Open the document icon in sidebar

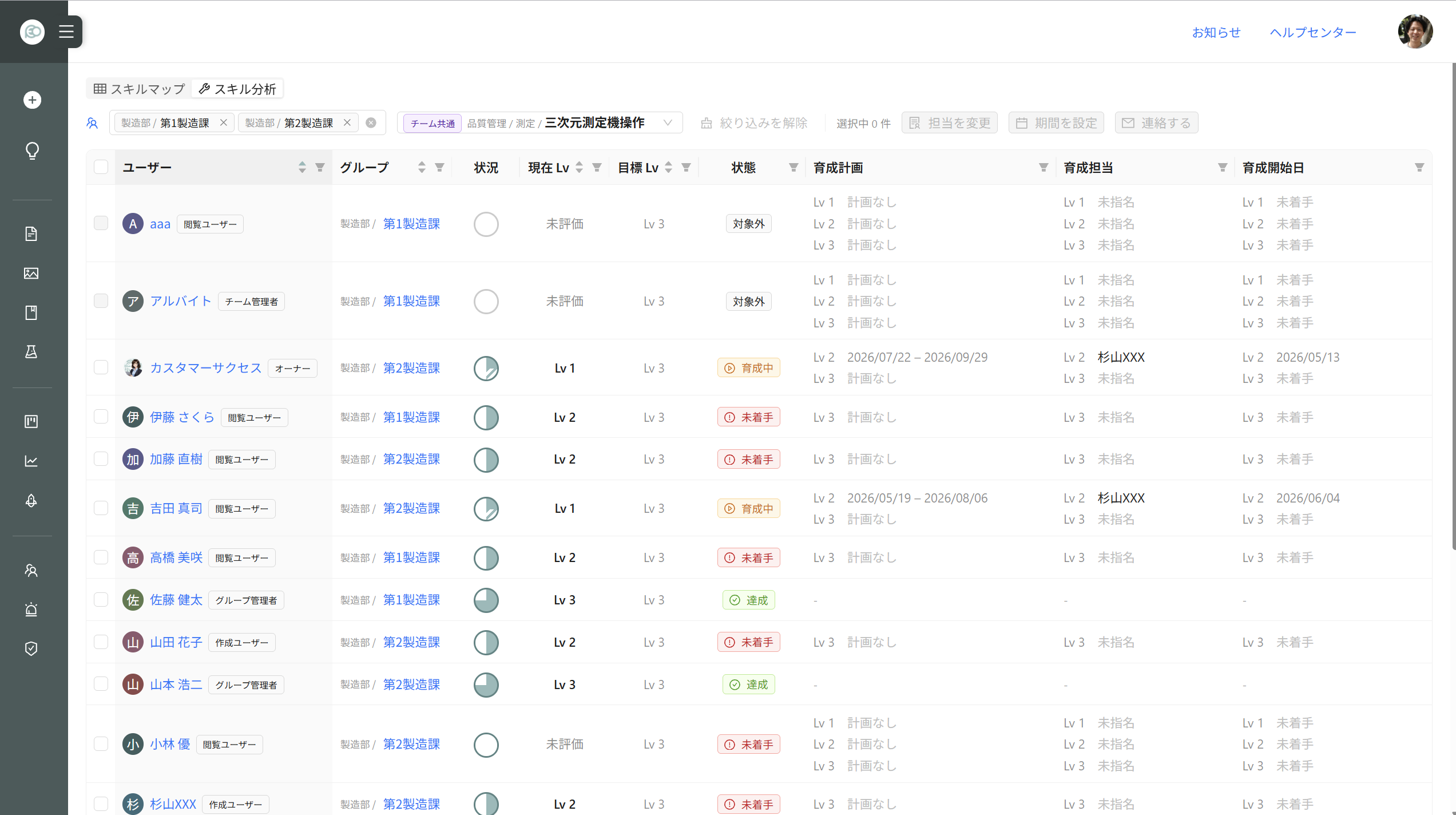click(31, 234)
